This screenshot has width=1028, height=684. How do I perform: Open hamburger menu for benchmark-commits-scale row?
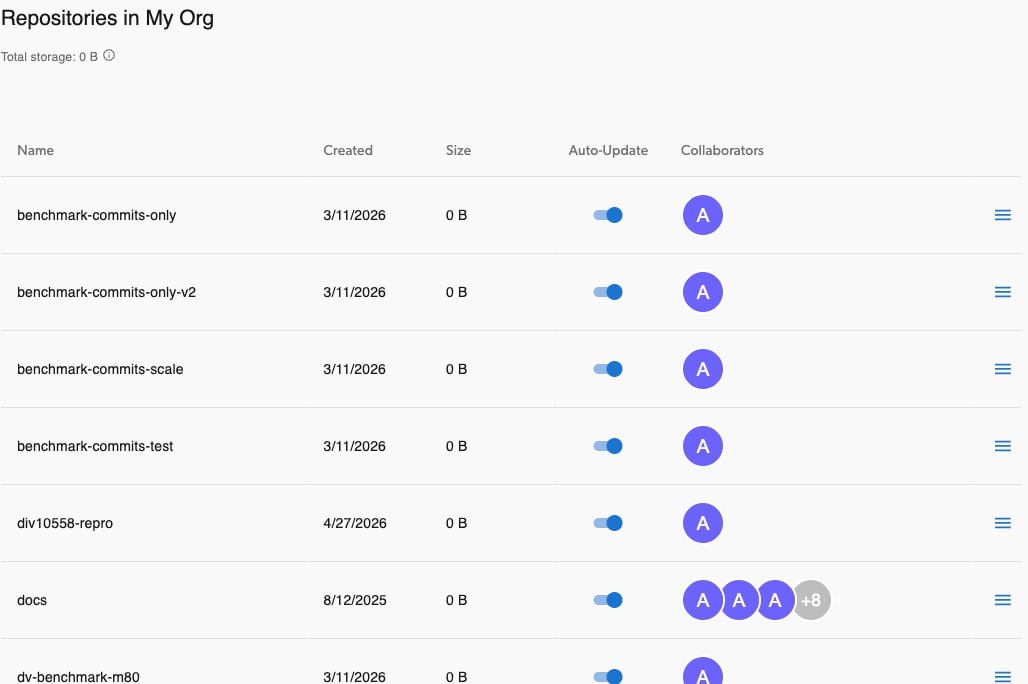pos(1002,369)
